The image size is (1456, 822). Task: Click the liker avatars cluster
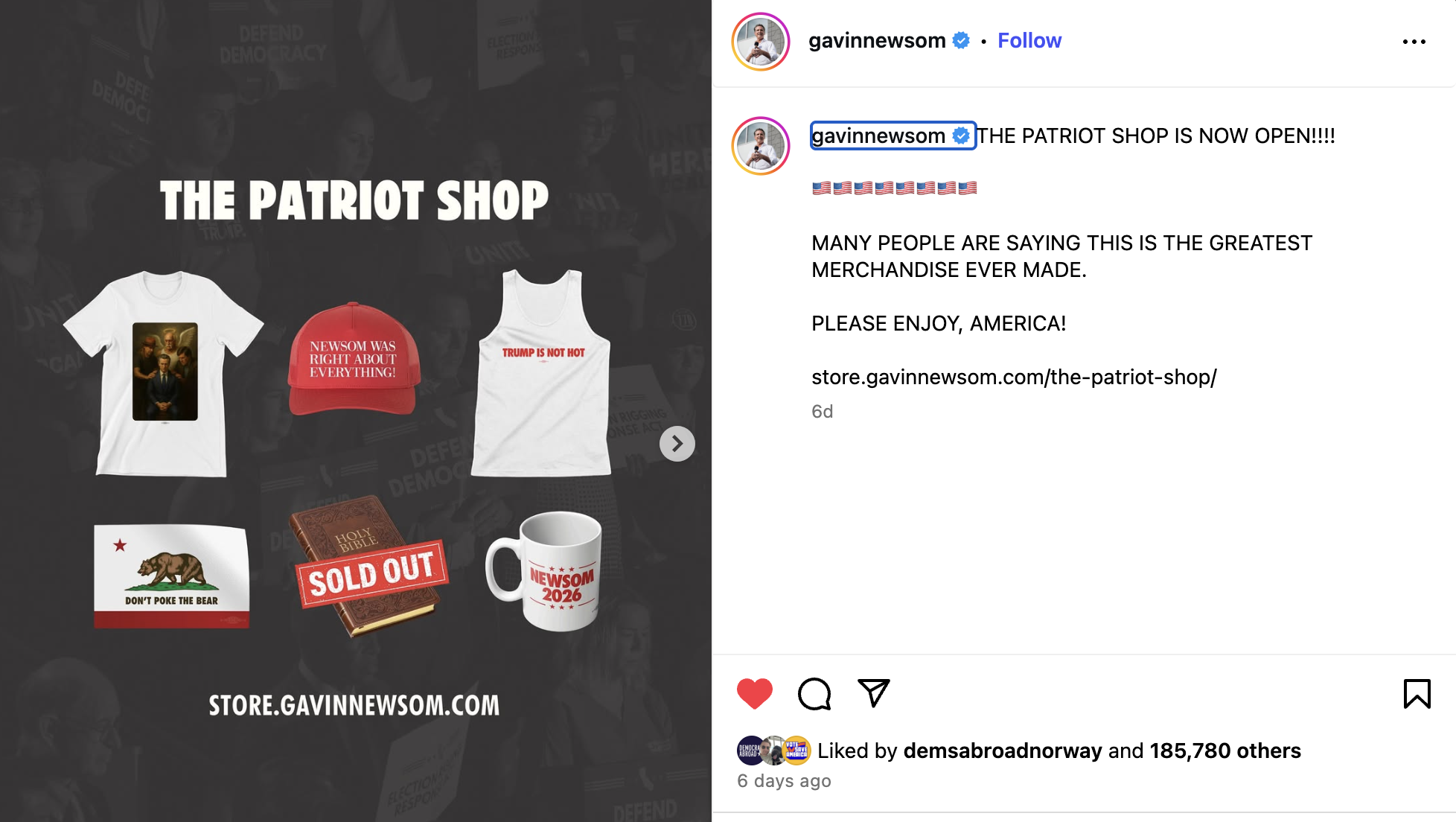[x=774, y=751]
